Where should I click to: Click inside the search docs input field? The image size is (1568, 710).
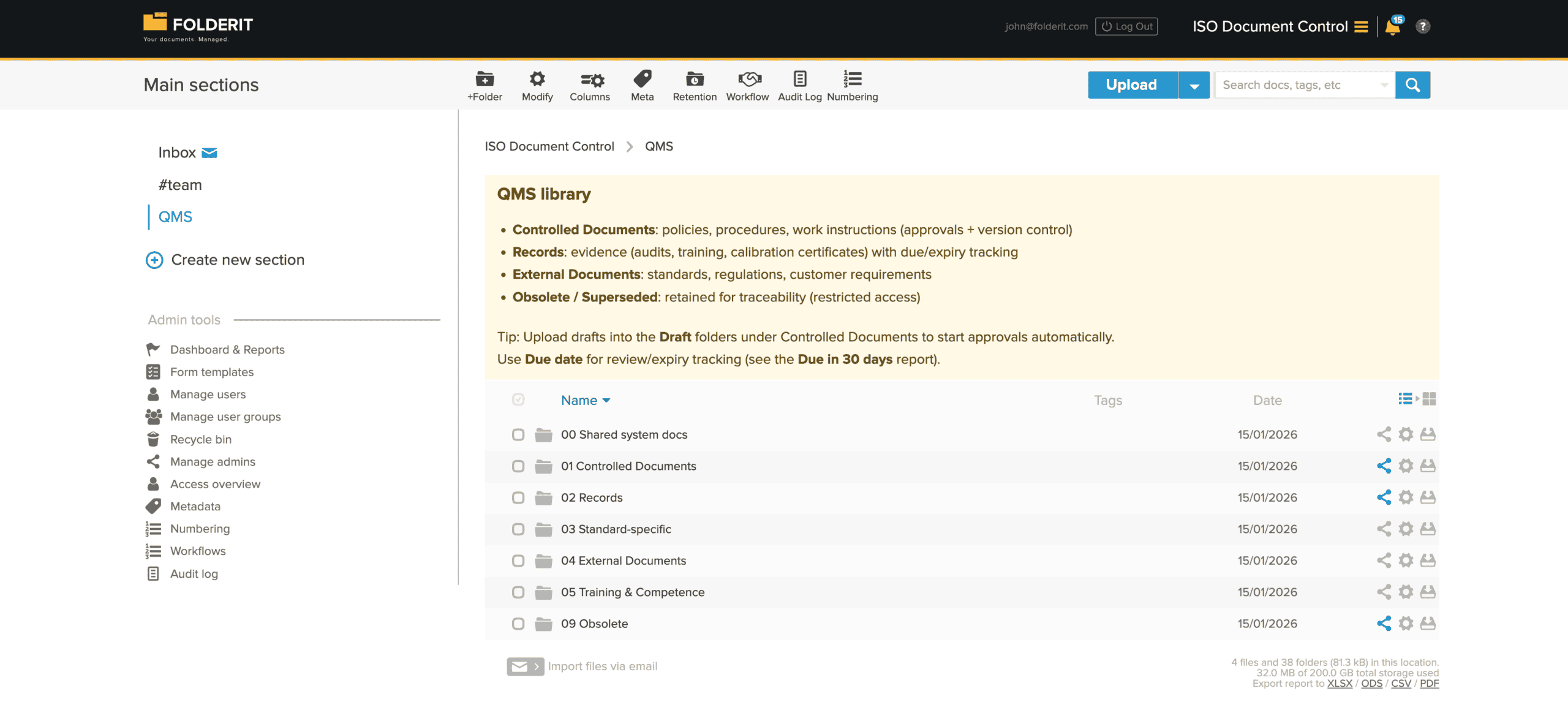tap(1298, 85)
